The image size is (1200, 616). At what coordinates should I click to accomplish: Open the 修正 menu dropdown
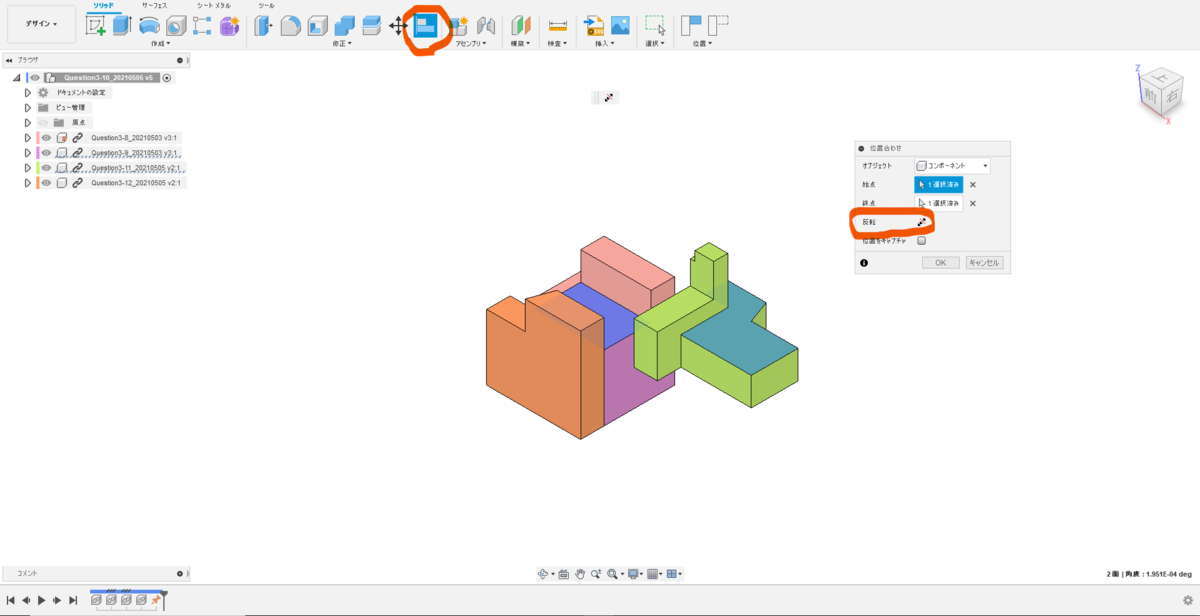tap(342, 44)
